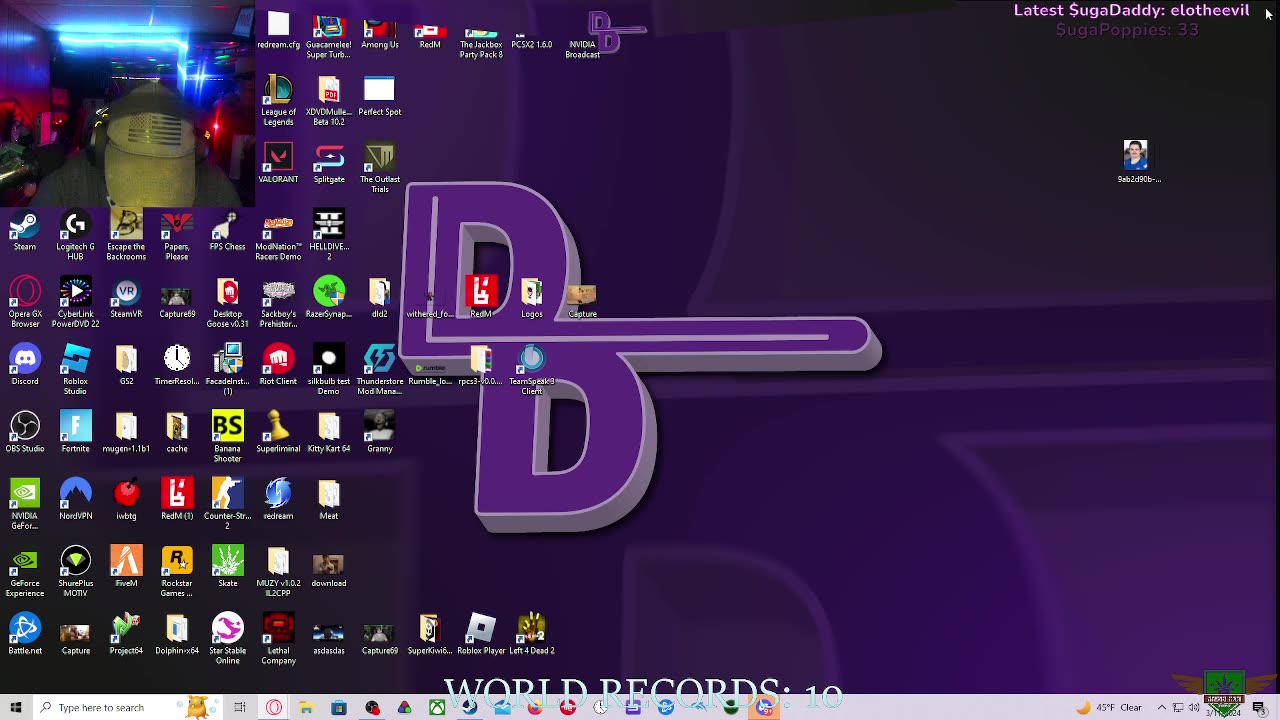The height and width of the screenshot is (720, 1280).
Task: Launch SteamVR desktop shortcut
Action: tap(126, 299)
